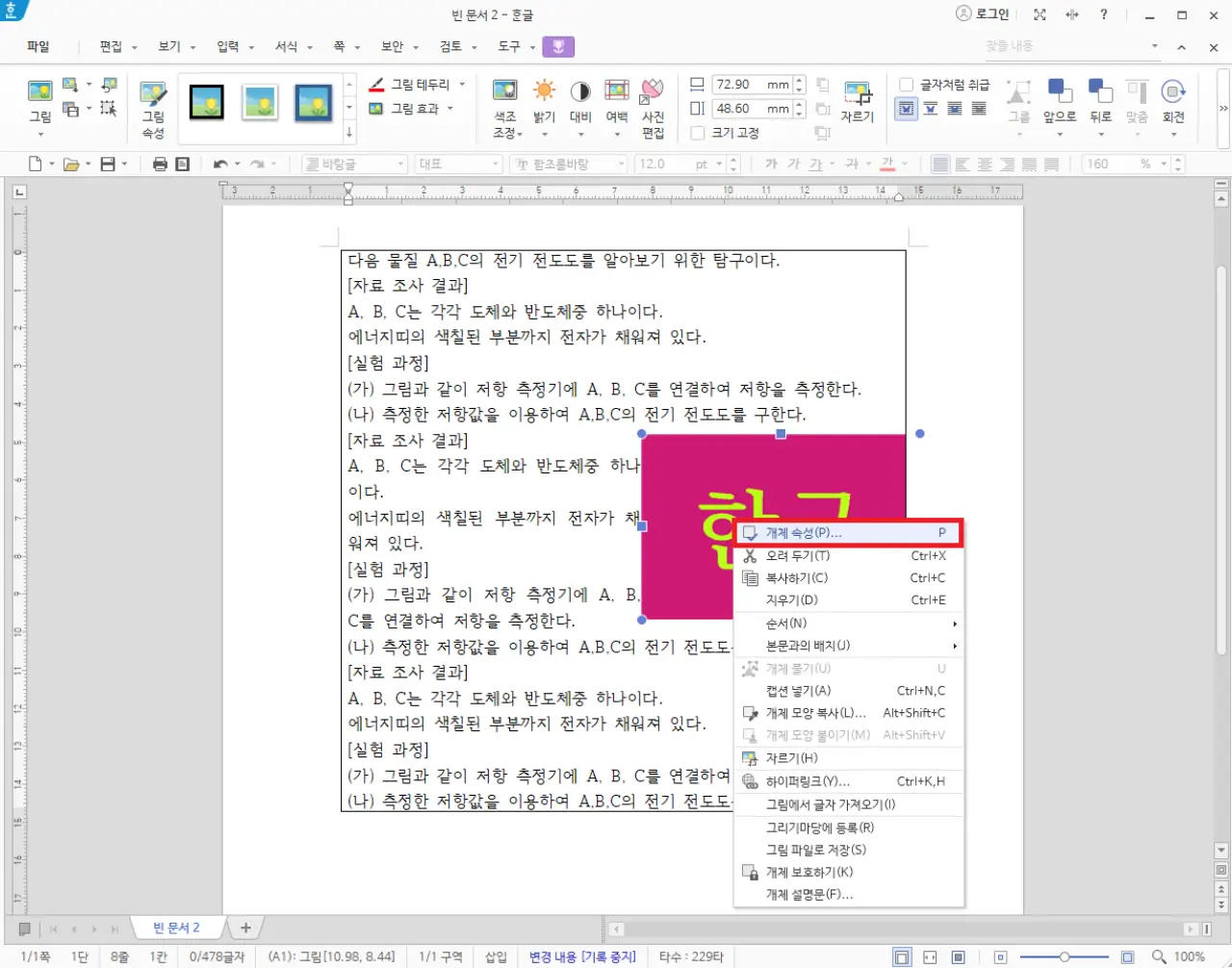Click the 로그인 login button
The height and width of the screenshot is (968, 1232).
click(x=983, y=14)
